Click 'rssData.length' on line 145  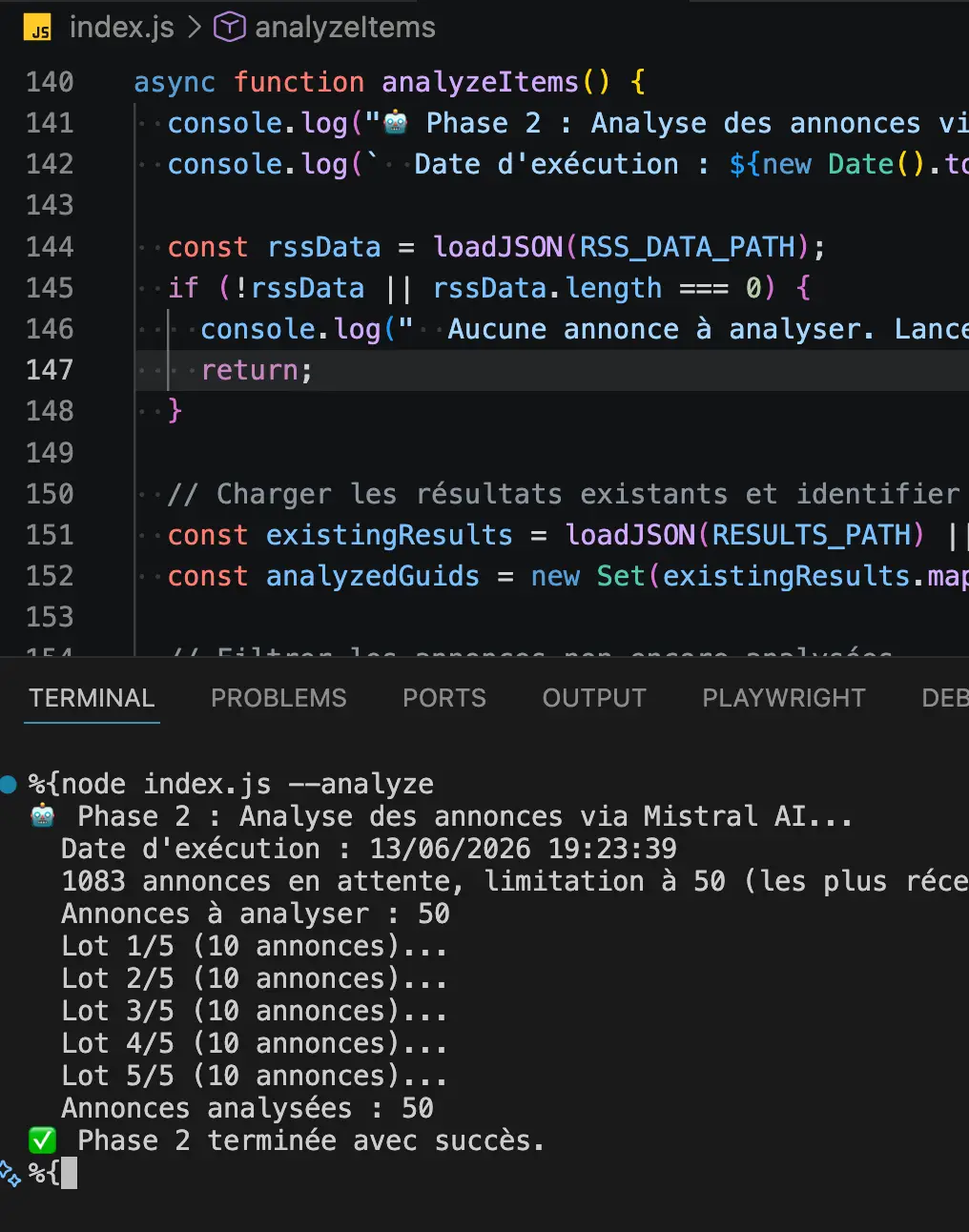point(547,288)
